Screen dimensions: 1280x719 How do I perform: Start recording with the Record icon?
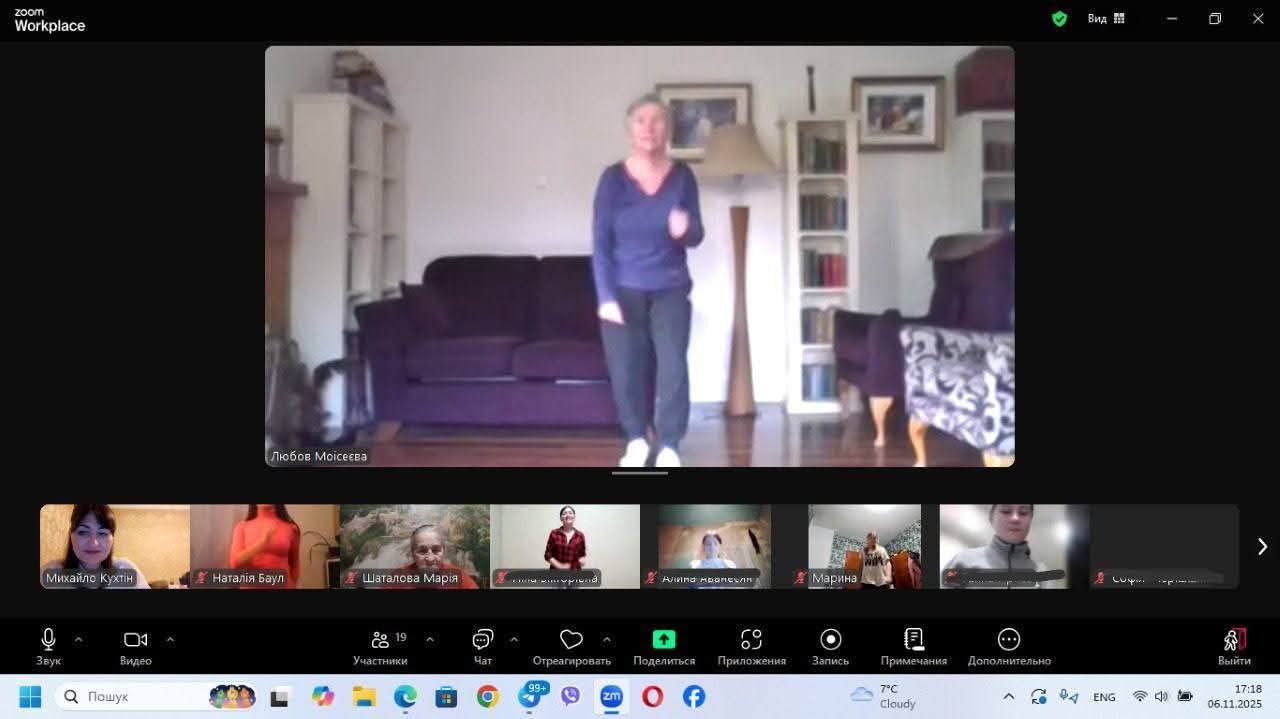click(830, 640)
